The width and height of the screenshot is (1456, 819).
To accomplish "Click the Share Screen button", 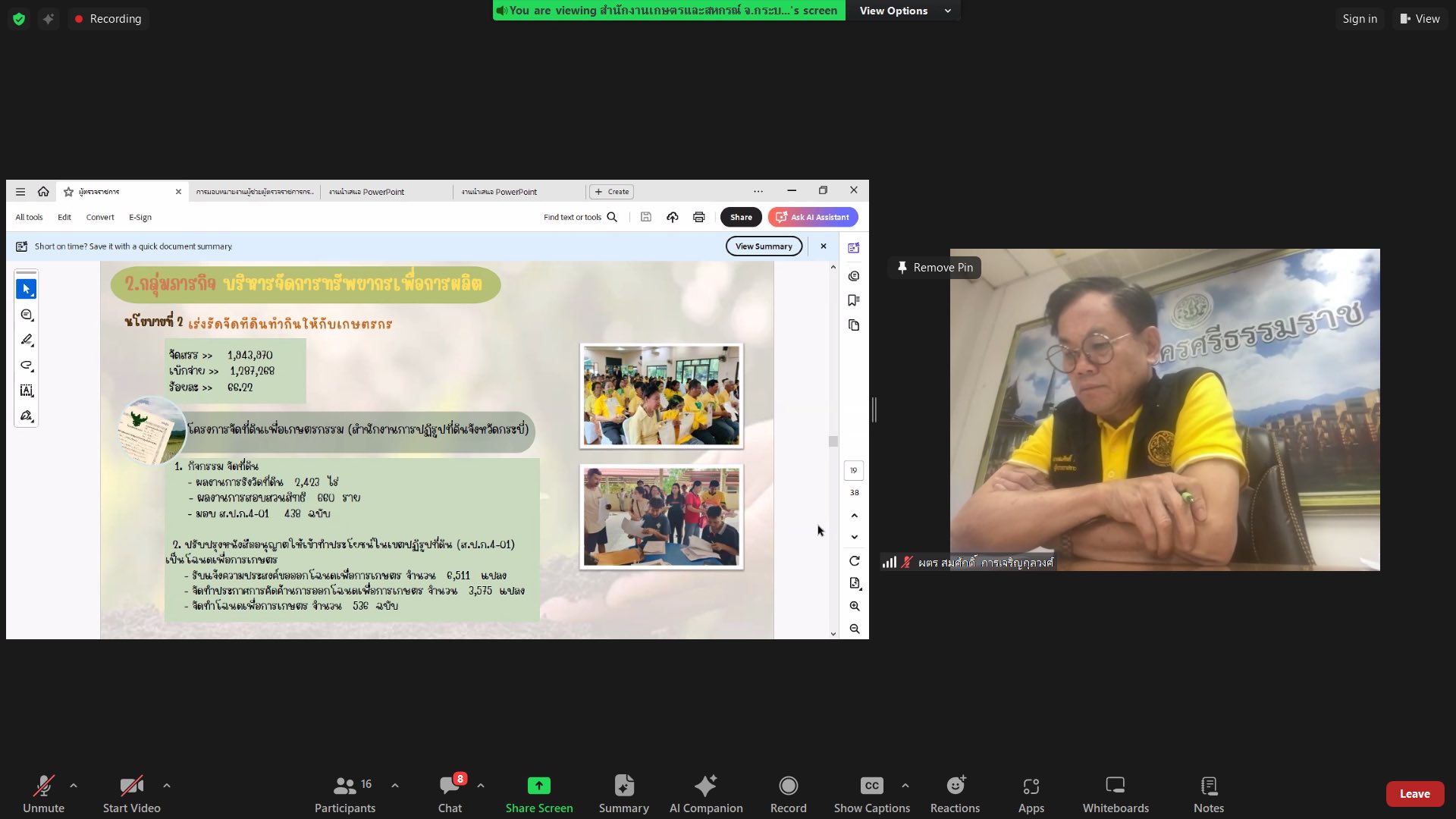I will point(538,793).
